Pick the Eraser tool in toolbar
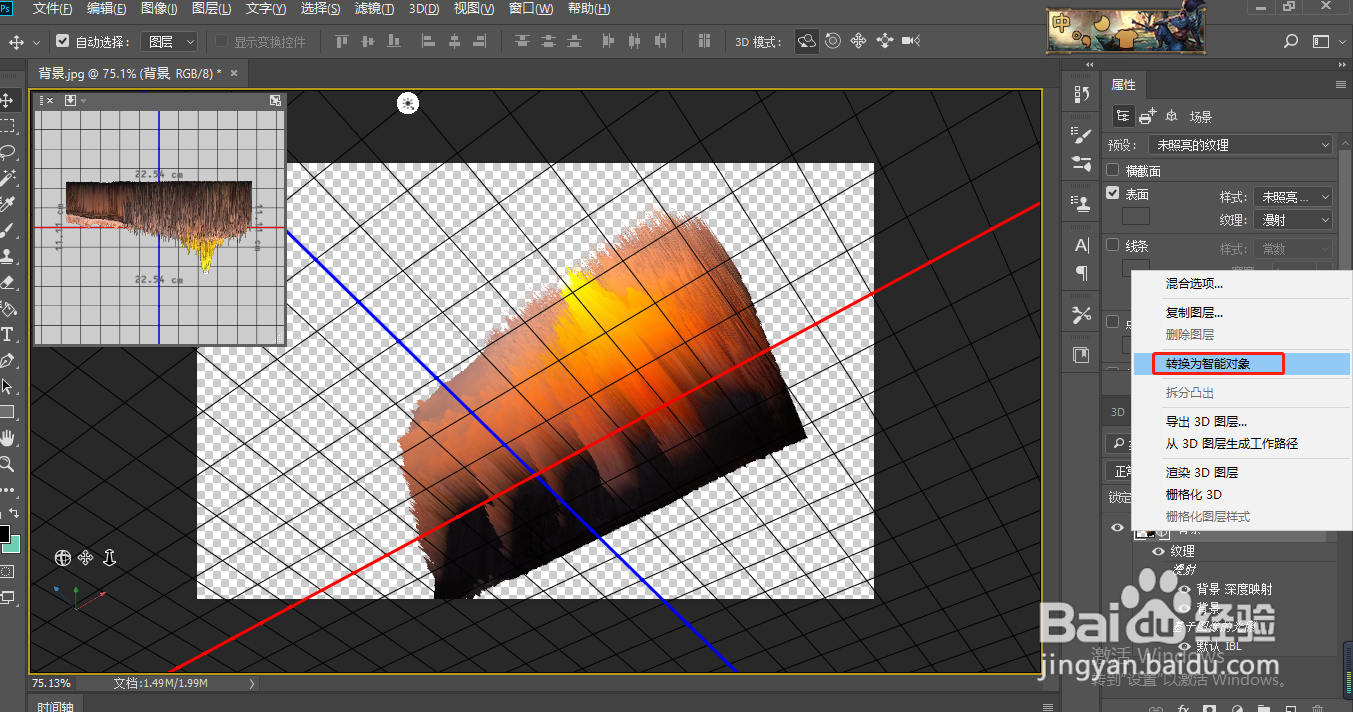This screenshot has width=1353, height=712. 7,283
